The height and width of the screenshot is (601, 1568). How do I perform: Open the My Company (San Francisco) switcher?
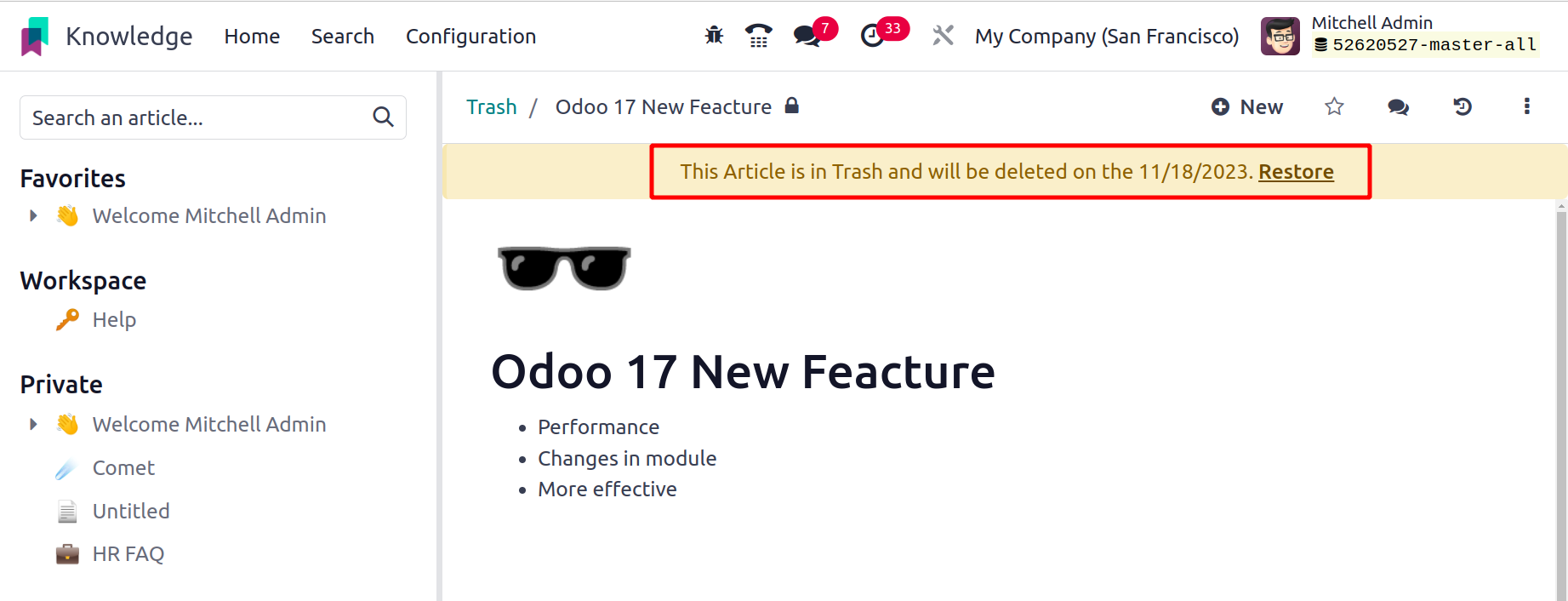click(x=1107, y=37)
